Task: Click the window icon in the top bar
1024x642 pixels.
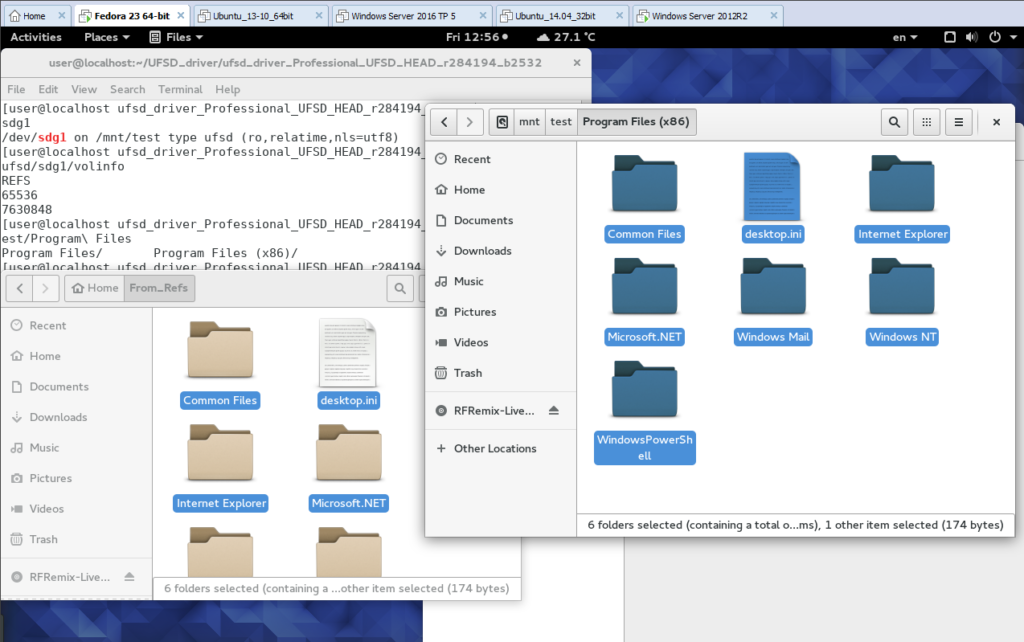Action: pyautogui.click(x=950, y=37)
